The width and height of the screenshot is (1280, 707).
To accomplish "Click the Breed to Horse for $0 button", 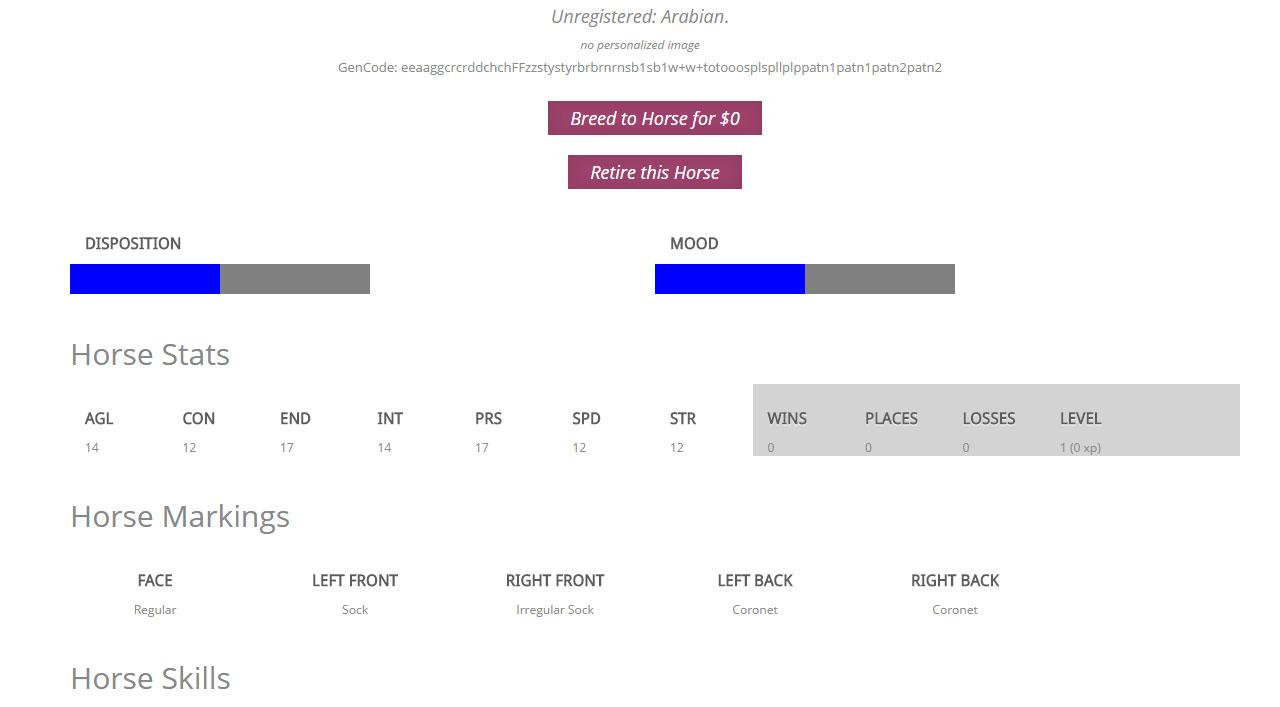I will 654,118.
